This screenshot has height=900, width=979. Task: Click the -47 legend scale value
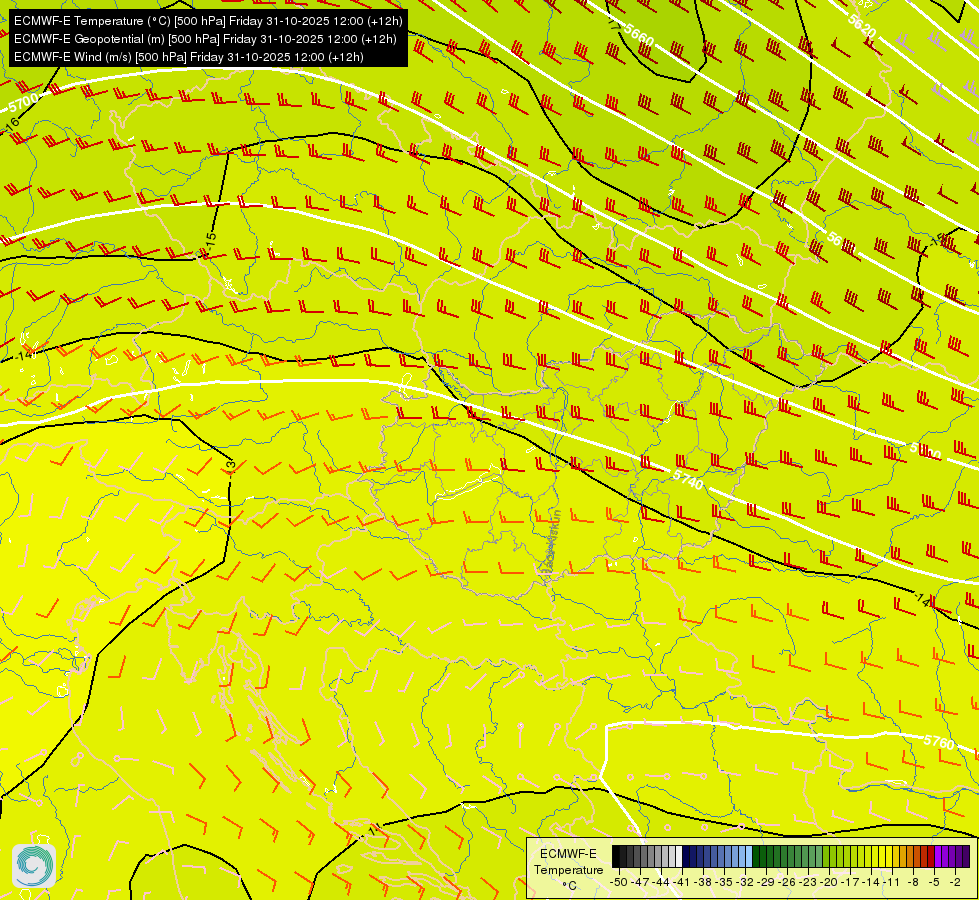click(639, 882)
